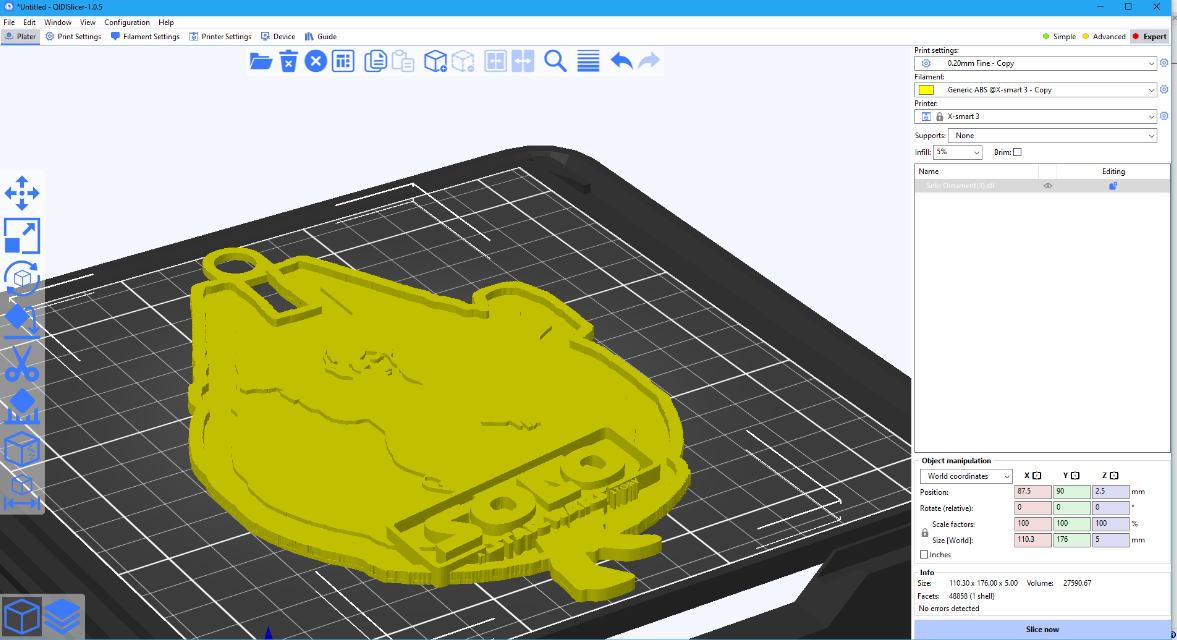Open the Infill percentage dropdown
The image size is (1177, 640).
[958, 152]
